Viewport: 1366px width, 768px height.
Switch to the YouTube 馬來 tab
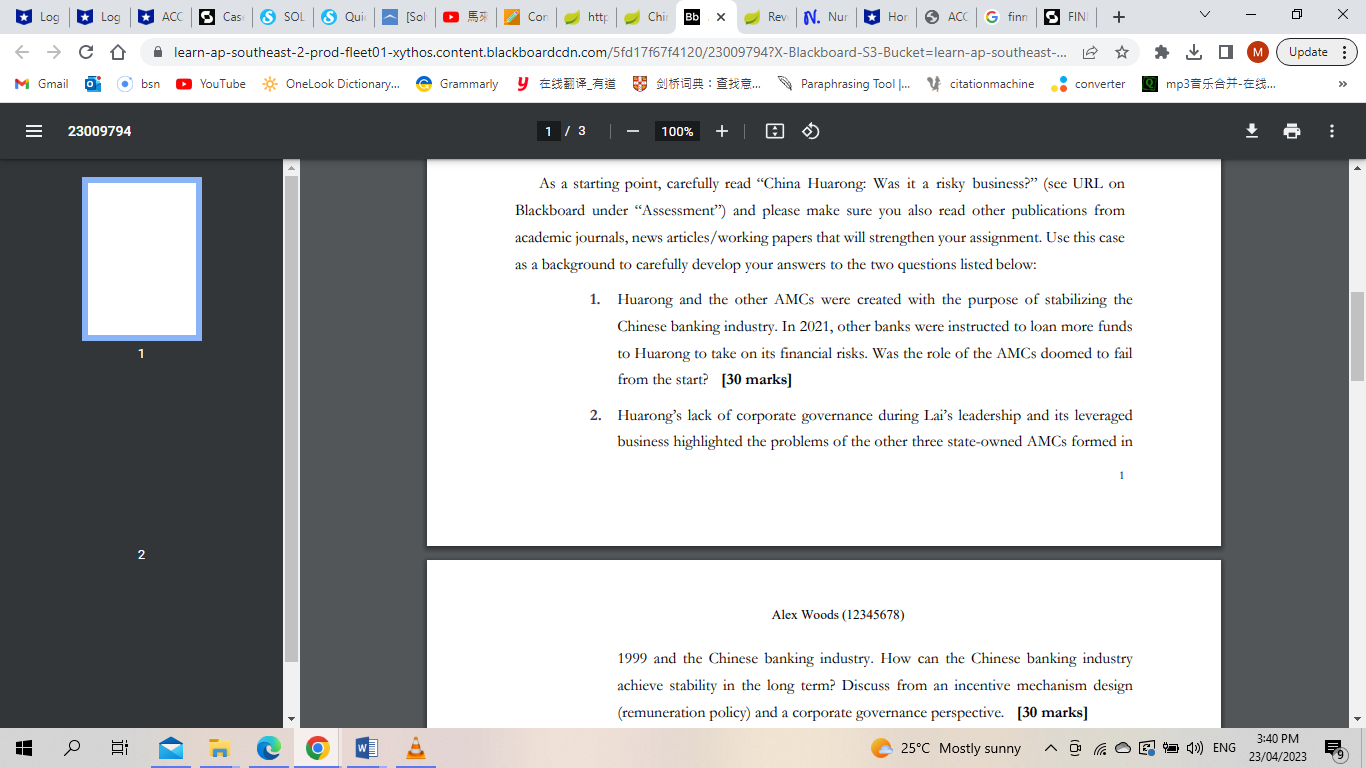tap(464, 17)
